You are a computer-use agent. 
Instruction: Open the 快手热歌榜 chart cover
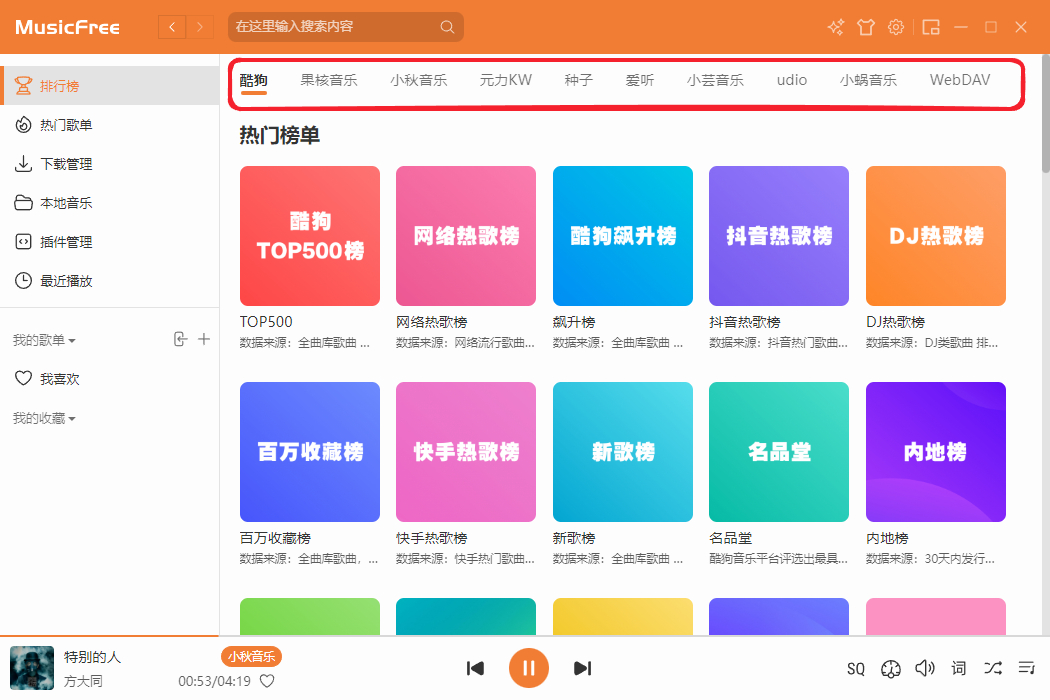point(466,452)
